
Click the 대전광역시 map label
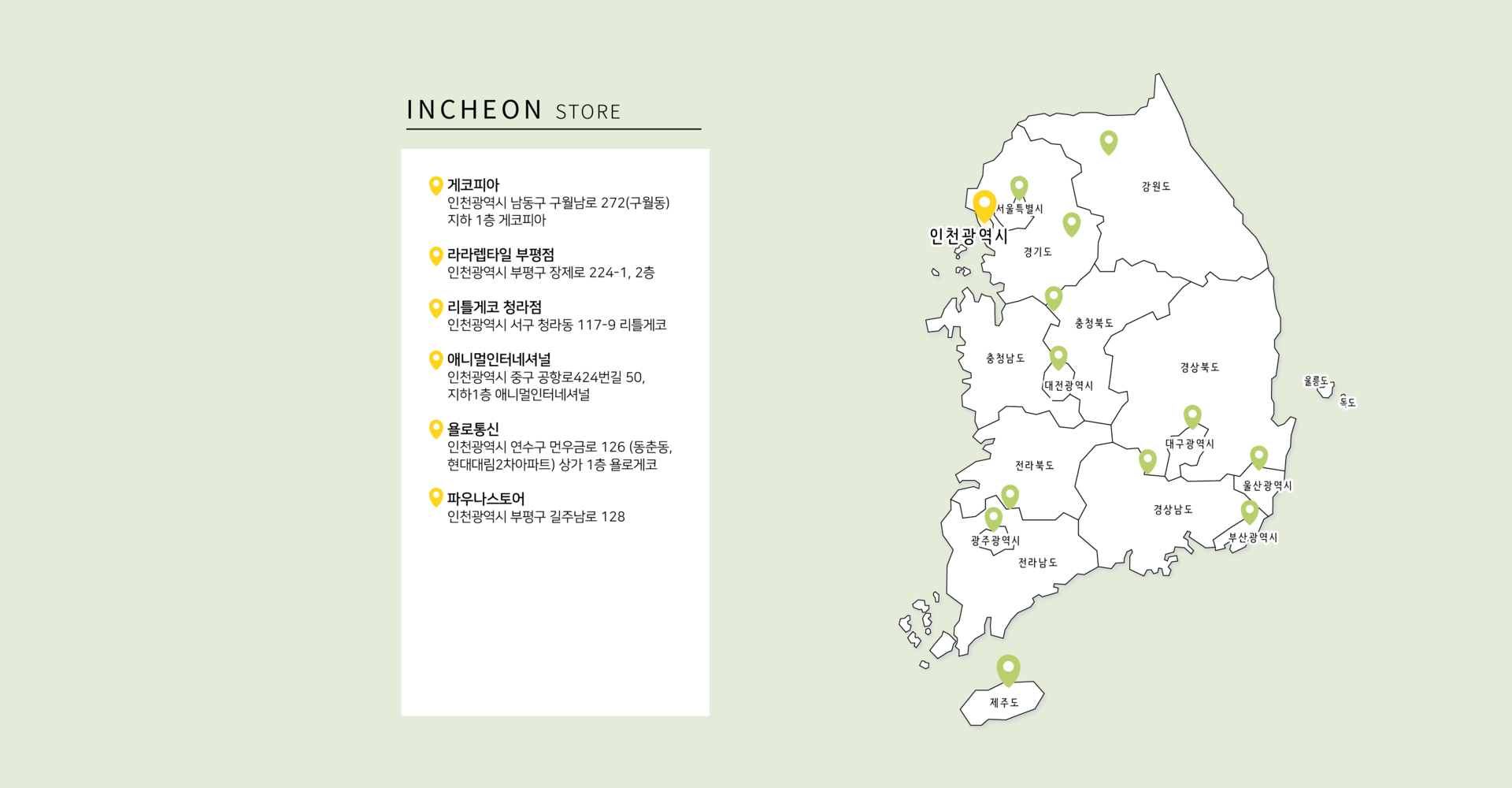pyautogui.click(x=1069, y=385)
